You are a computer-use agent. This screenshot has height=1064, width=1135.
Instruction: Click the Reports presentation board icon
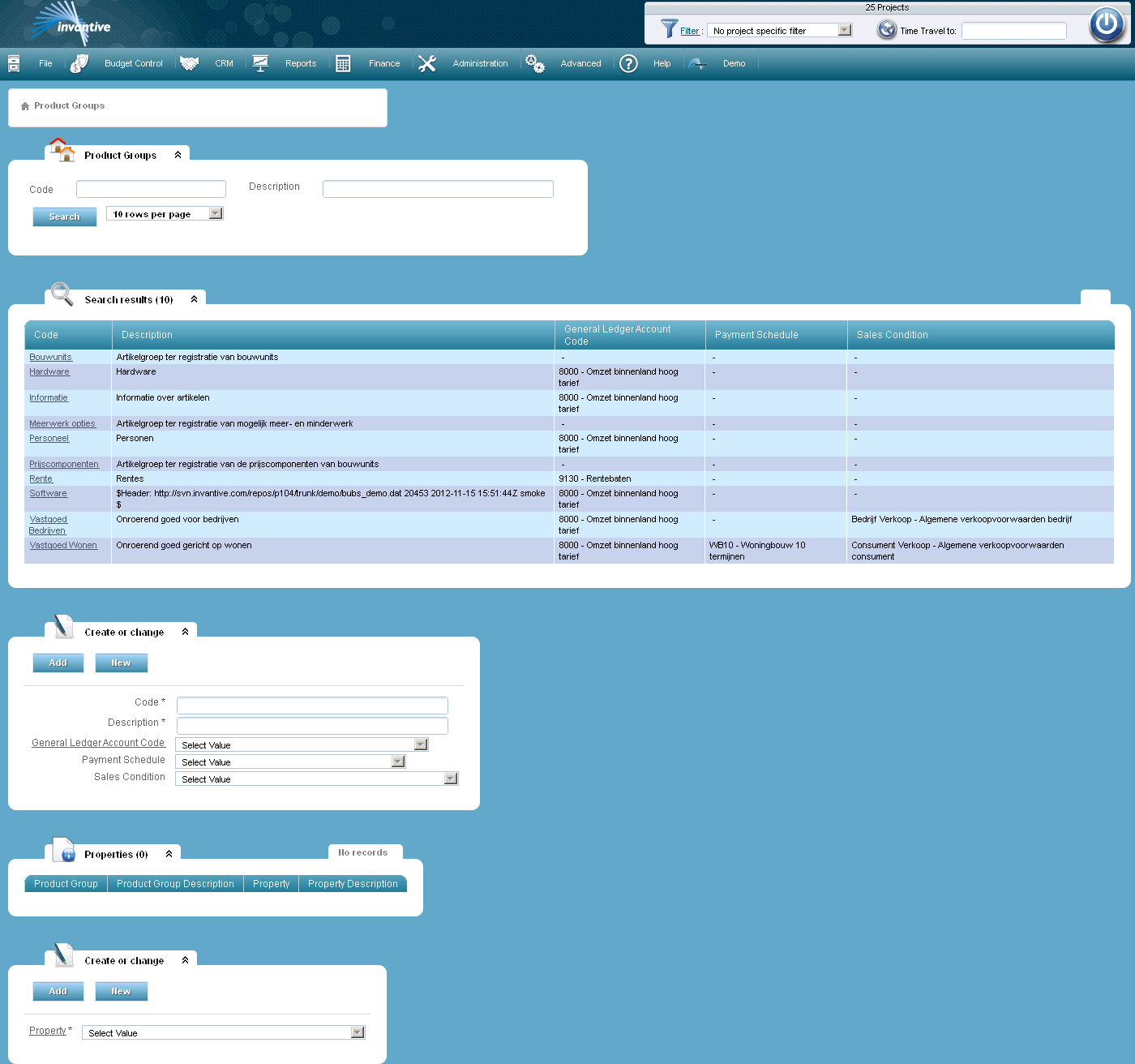[260, 63]
